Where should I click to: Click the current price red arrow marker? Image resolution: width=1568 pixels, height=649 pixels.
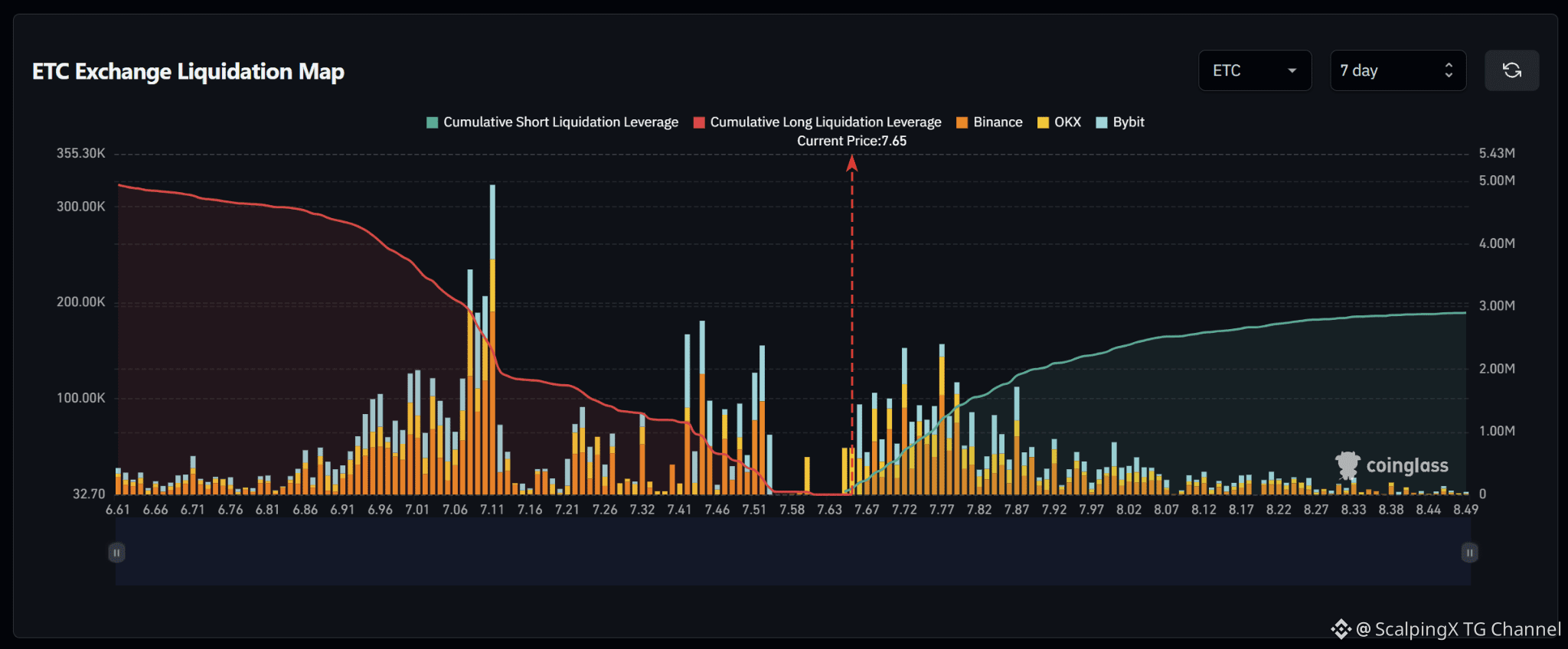point(851,163)
